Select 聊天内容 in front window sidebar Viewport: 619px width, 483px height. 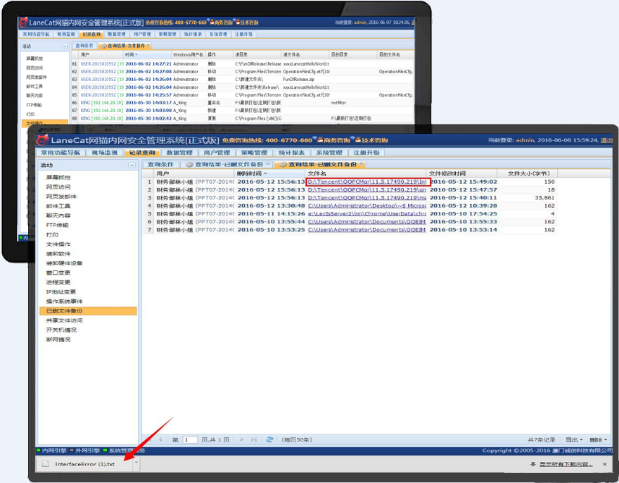pos(58,215)
